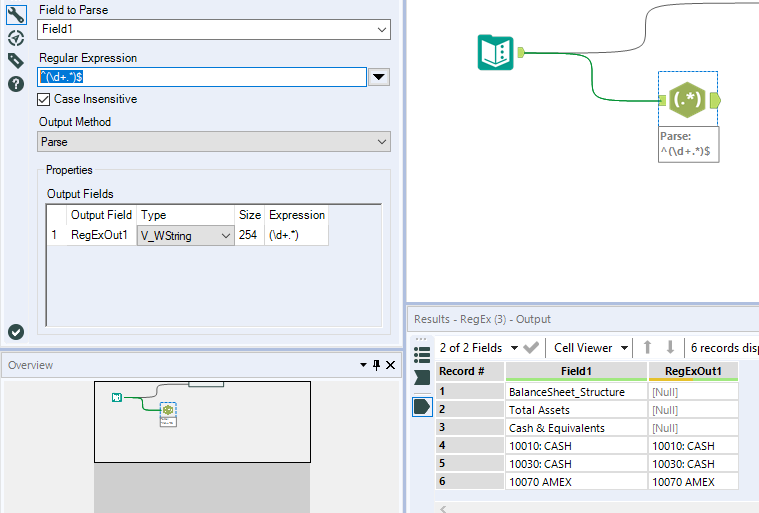
Task: Select the 10070 AMEX Field1 cell
Action: point(576,482)
